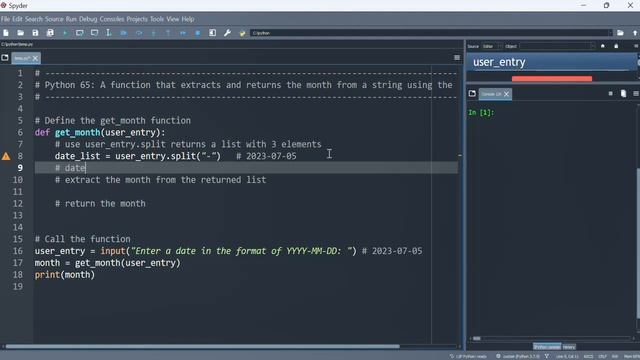Click Maximize current pane toolbar icon
This screenshot has height=360, width=640.
[x=213, y=33]
